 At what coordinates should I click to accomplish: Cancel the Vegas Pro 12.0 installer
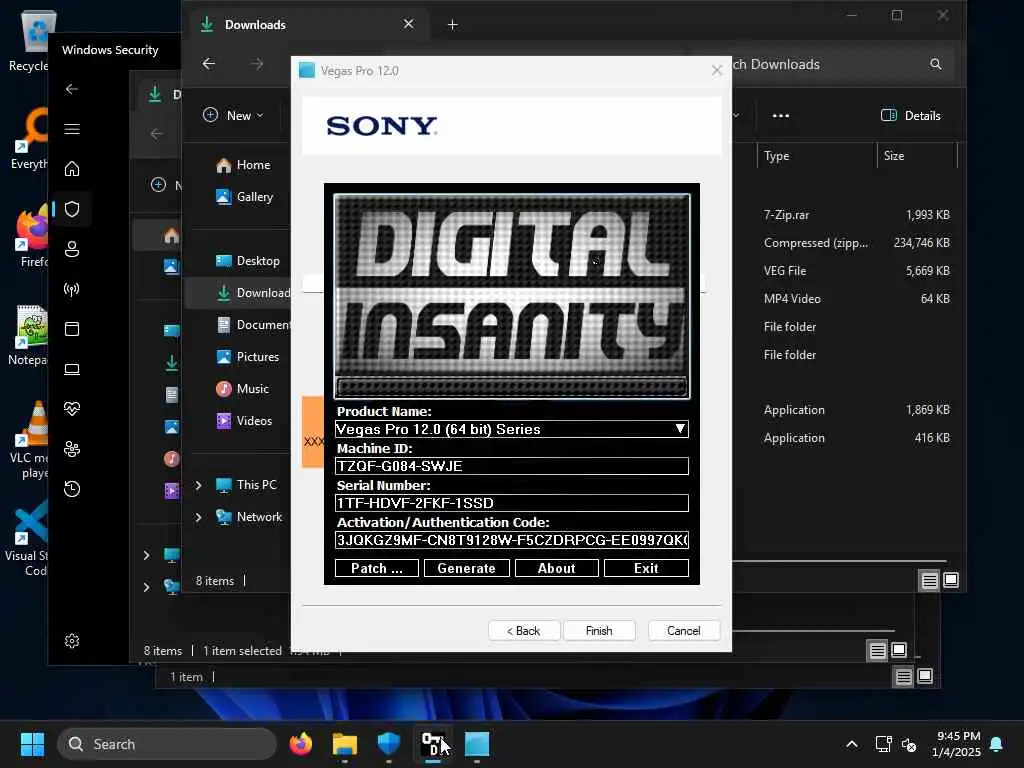684,631
